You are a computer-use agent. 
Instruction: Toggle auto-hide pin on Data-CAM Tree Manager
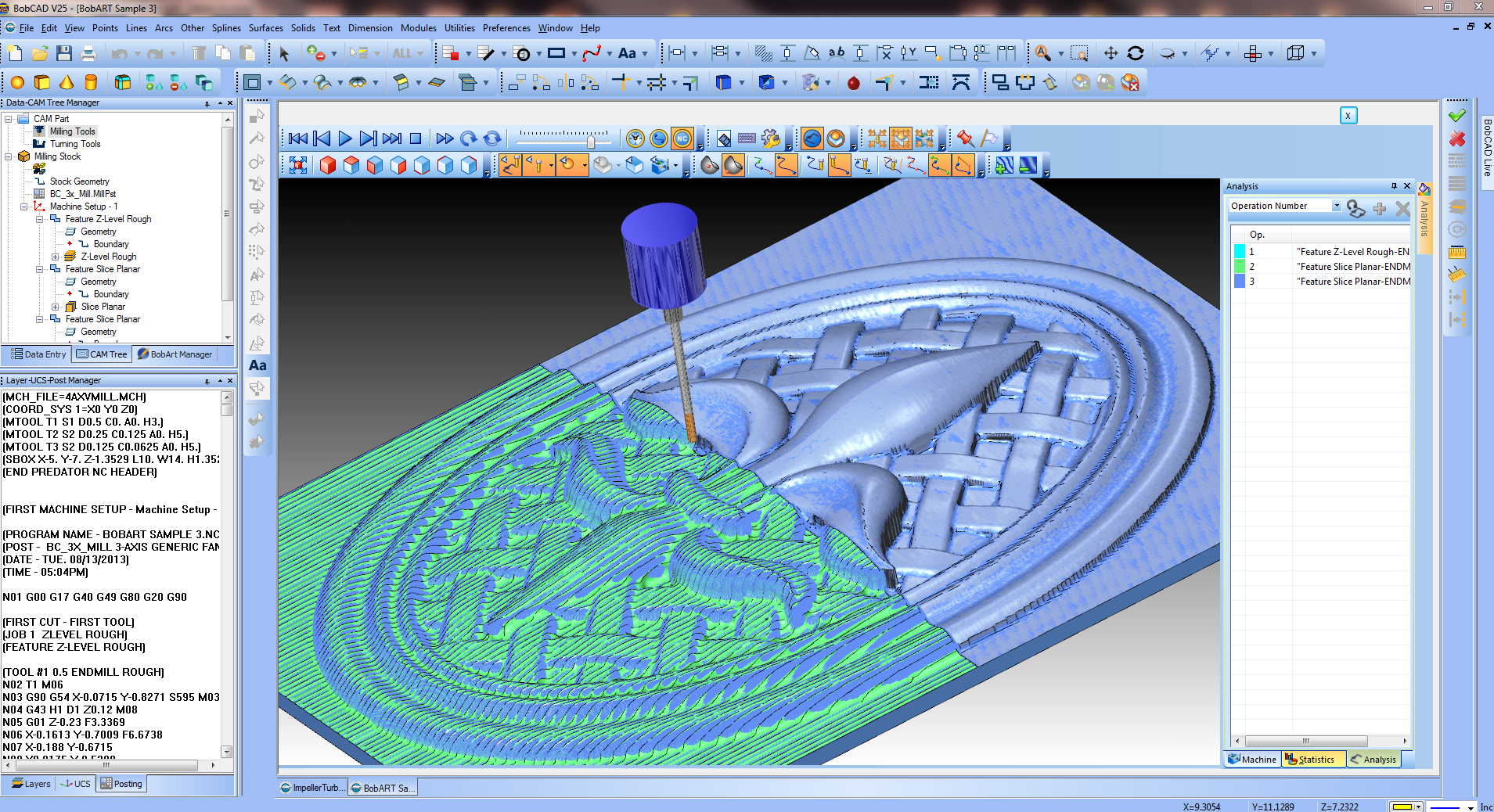pos(206,102)
